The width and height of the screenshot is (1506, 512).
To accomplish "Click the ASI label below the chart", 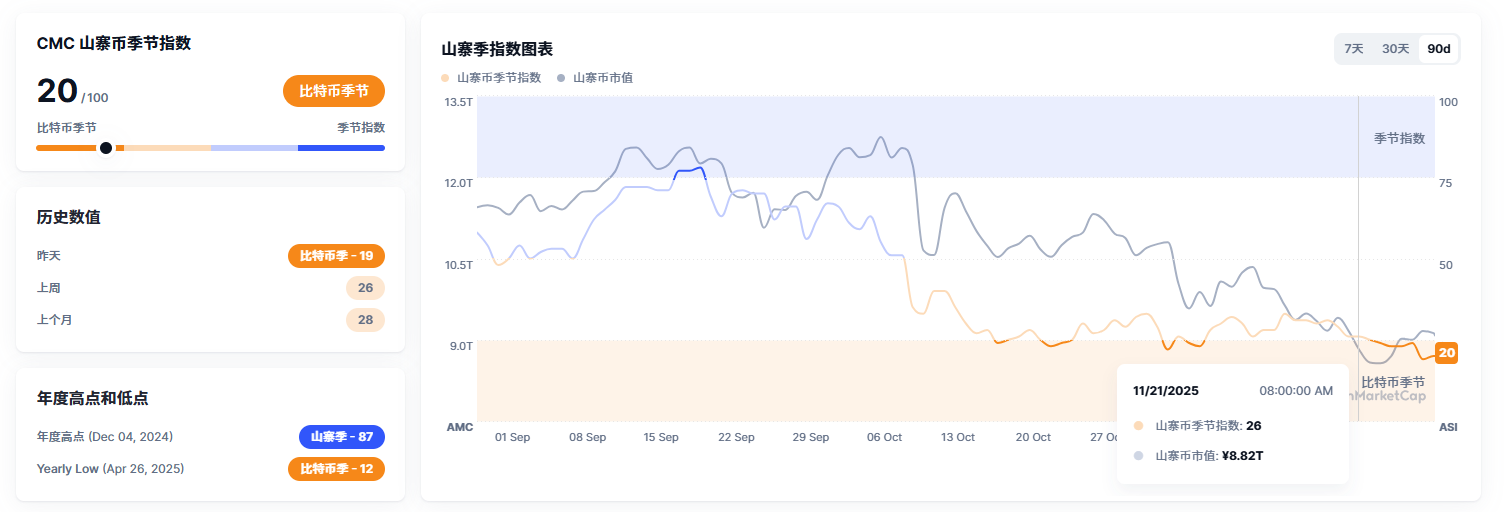I will [x=1448, y=427].
